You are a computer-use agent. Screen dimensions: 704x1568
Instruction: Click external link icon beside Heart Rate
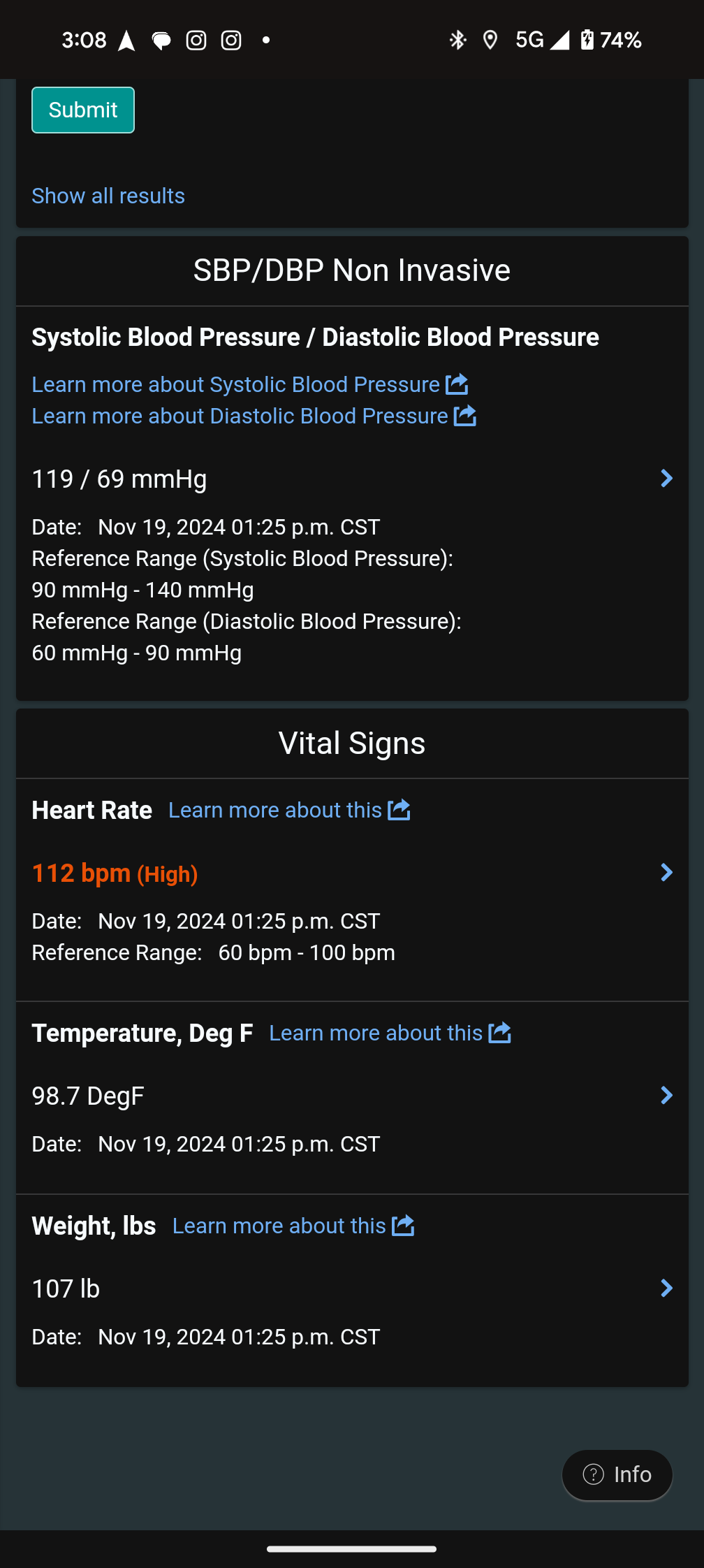tap(399, 810)
